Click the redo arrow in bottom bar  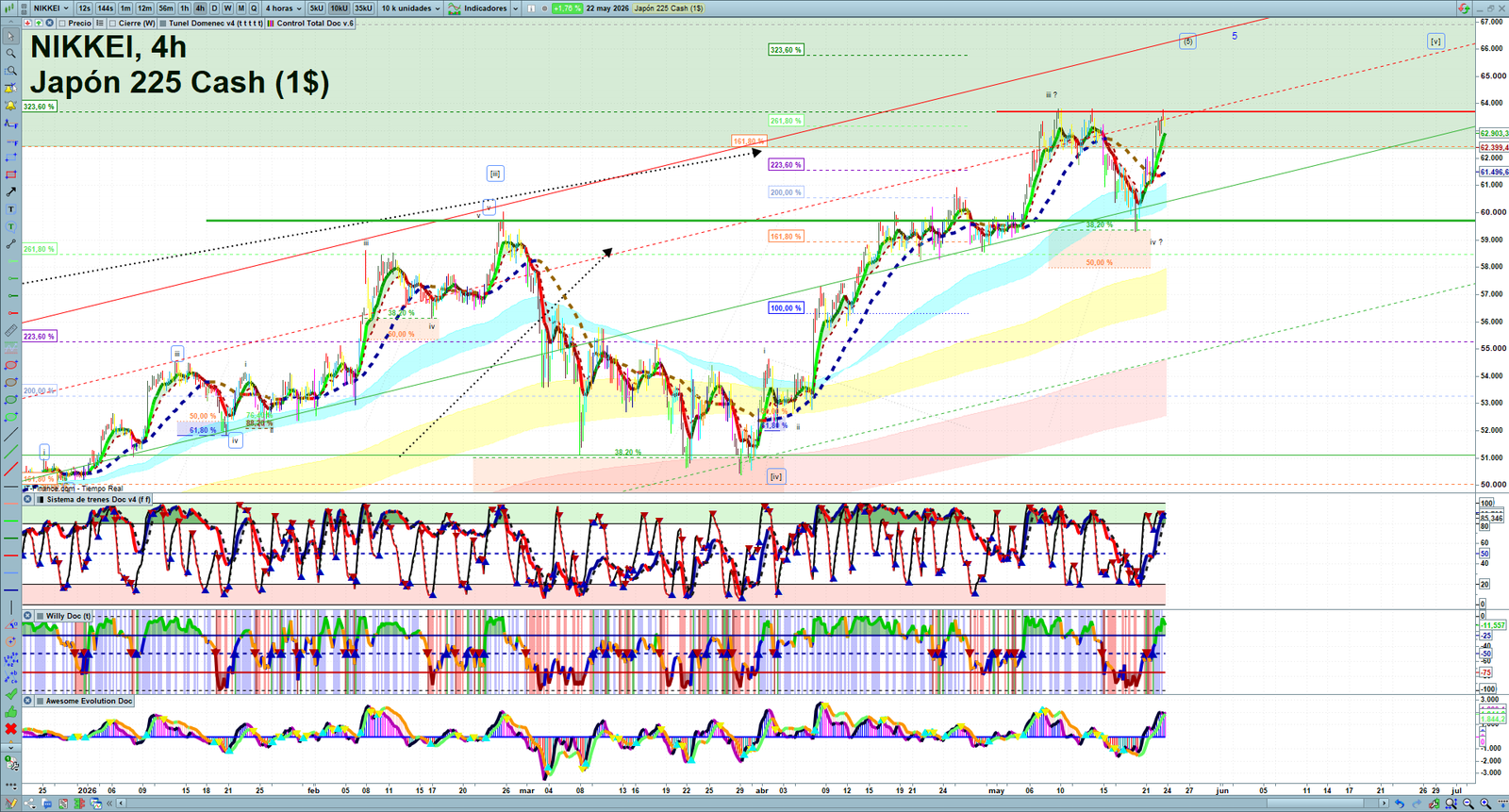[x=1417, y=804]
